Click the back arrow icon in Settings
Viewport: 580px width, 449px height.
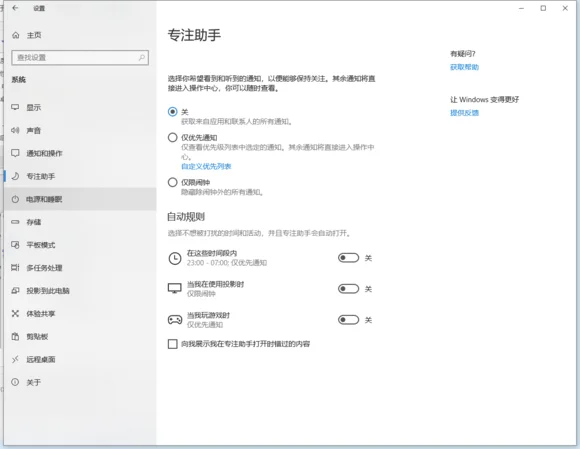click(15, 8)
